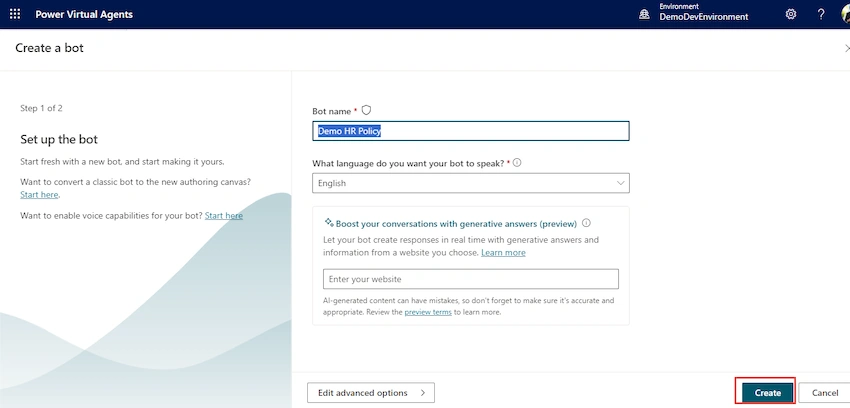Image resolution: width=850 pixels, height=408 pixels.
Task: Click the Cancel button
Action: click(x=825, y=393)
